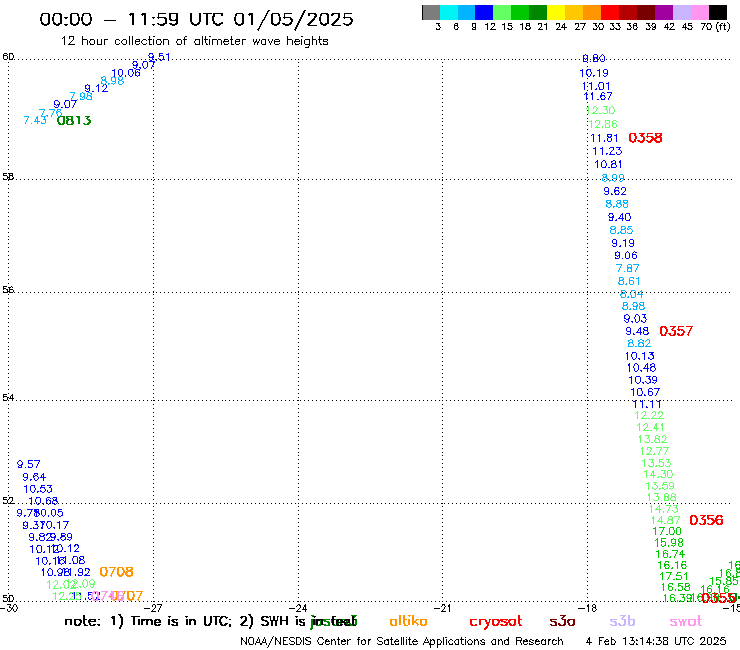Click the wave height value '9.62'
The image size is (740, 650).
click(x=615, y=191)
